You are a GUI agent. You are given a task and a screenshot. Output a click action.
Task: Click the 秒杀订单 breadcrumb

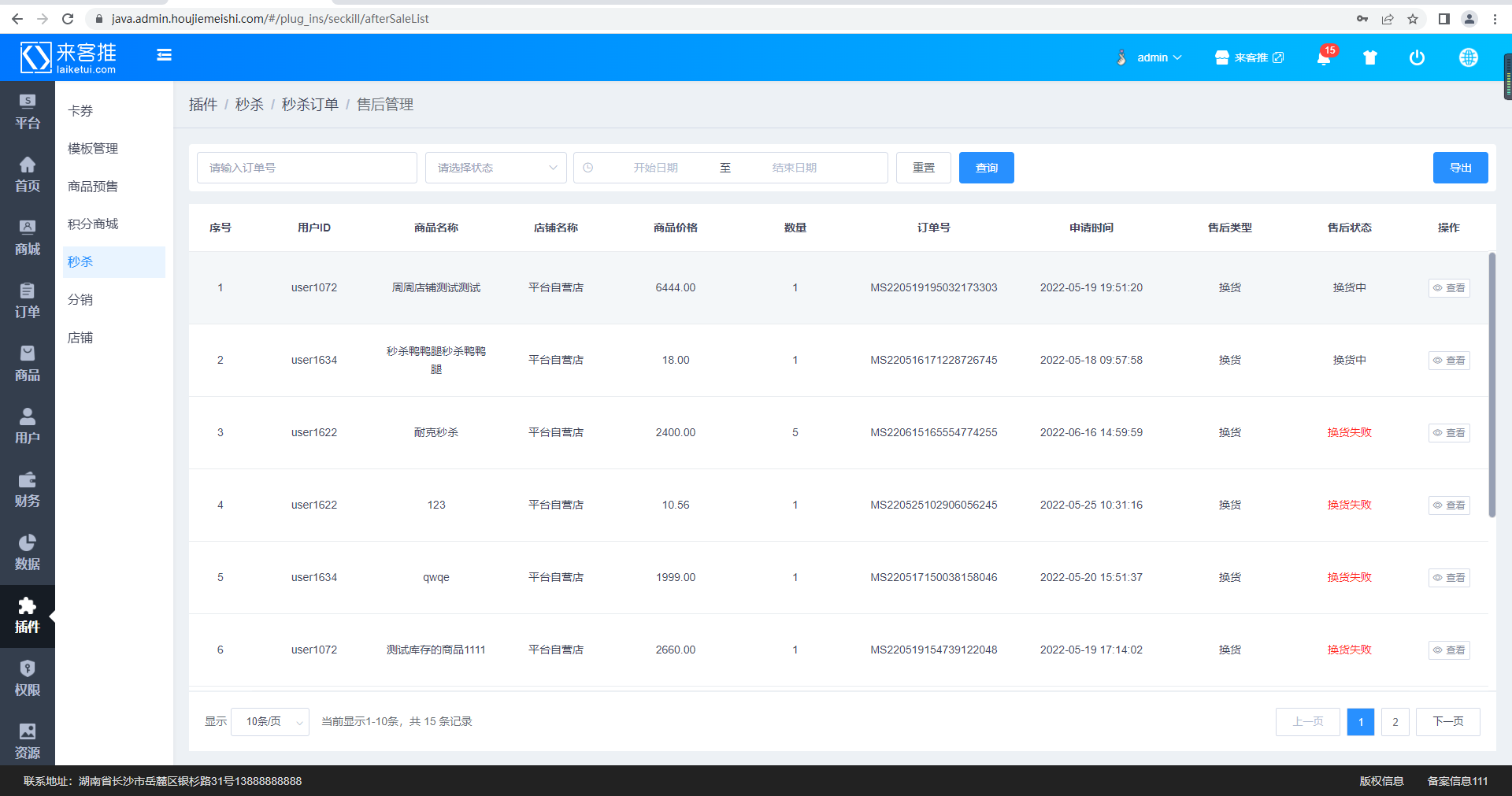point(310,105)
